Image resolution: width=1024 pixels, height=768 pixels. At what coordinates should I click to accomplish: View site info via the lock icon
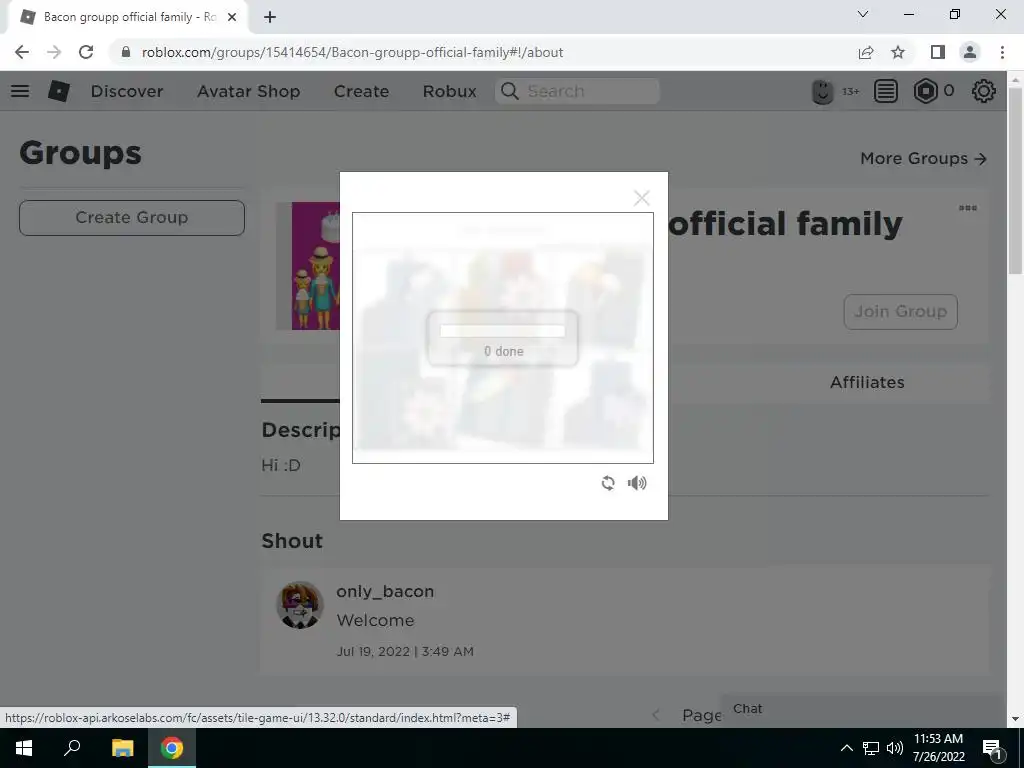pos(125,52)
